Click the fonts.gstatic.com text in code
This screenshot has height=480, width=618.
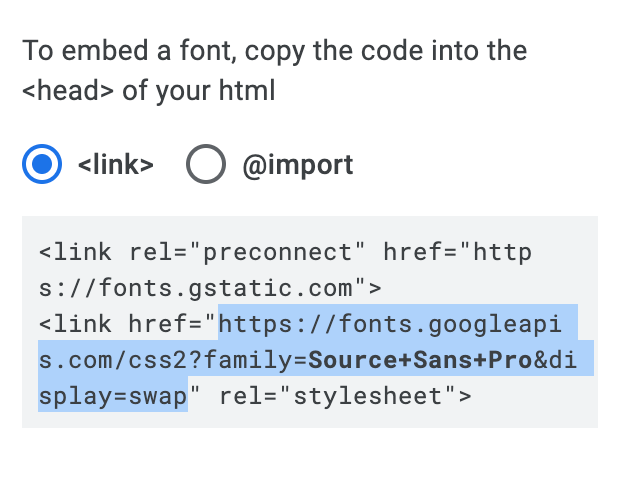(225, 288)
